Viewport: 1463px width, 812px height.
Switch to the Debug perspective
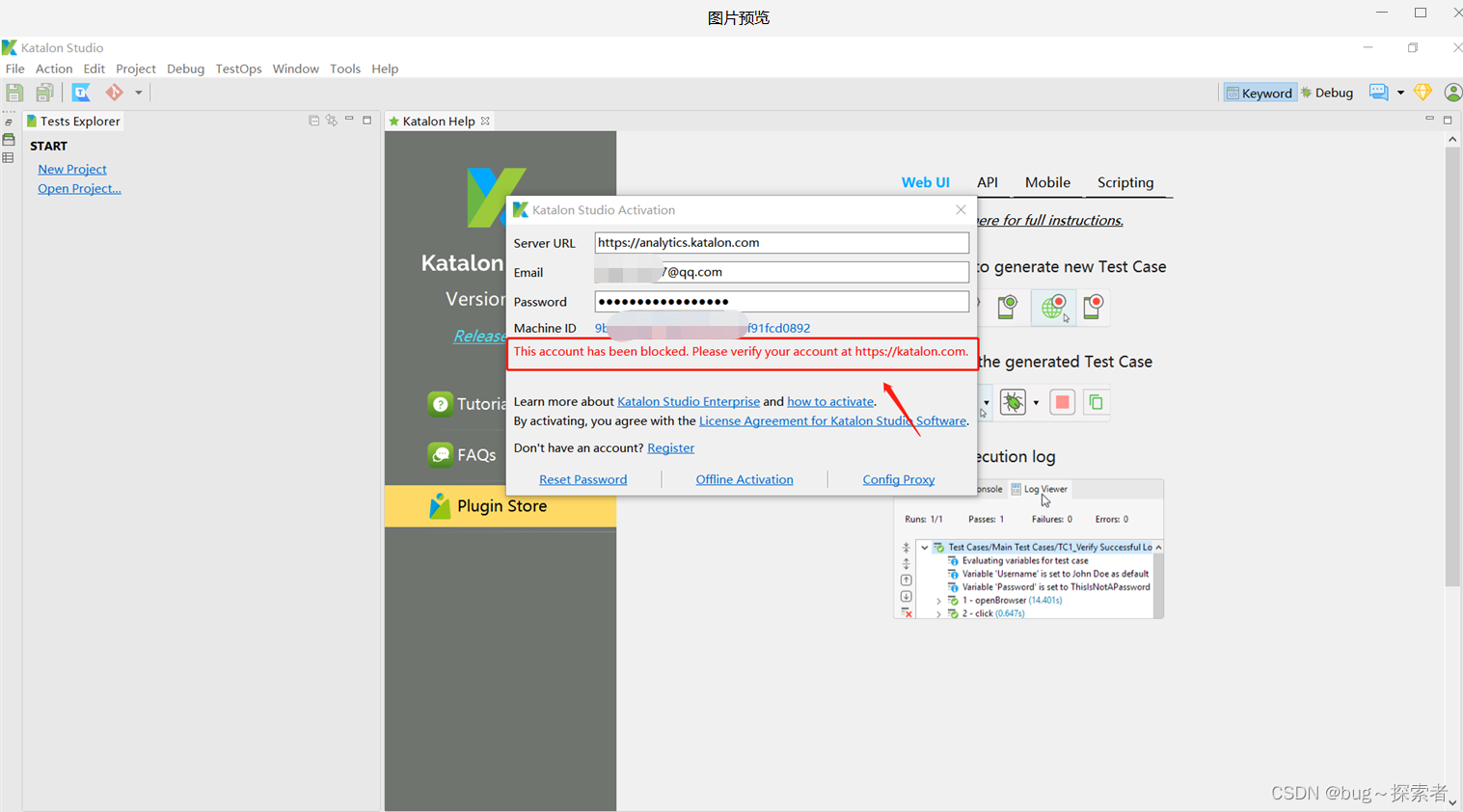pyautogui.click(x=1327, y=93)
